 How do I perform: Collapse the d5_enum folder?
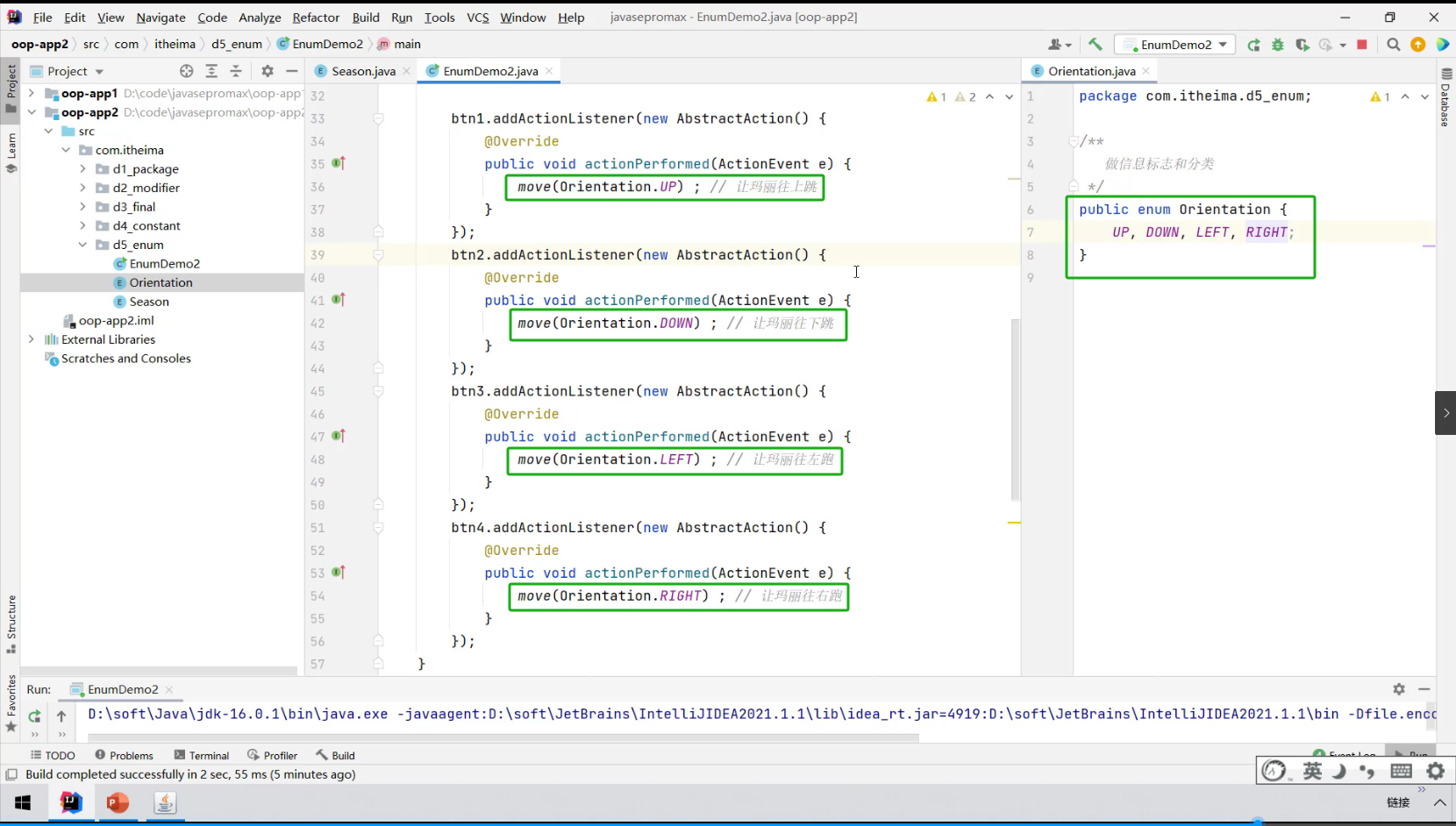tap(82, 245)
